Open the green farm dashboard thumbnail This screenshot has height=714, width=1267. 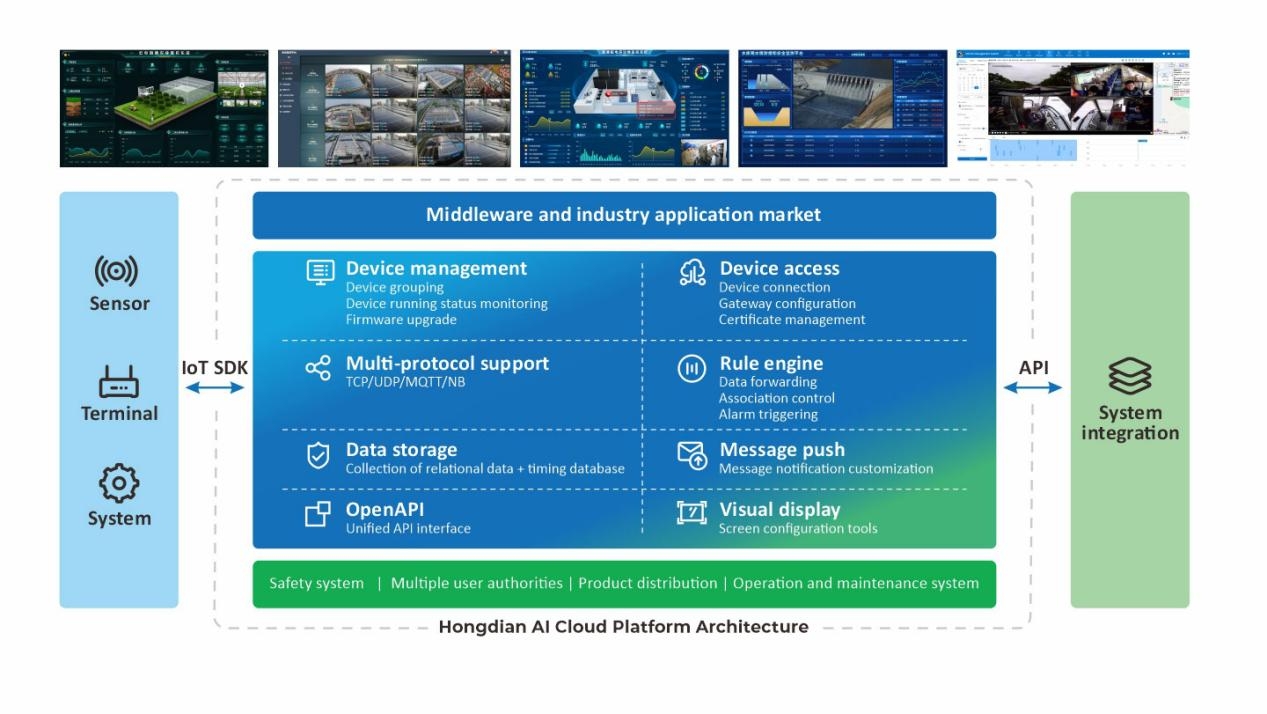(164, 108)
